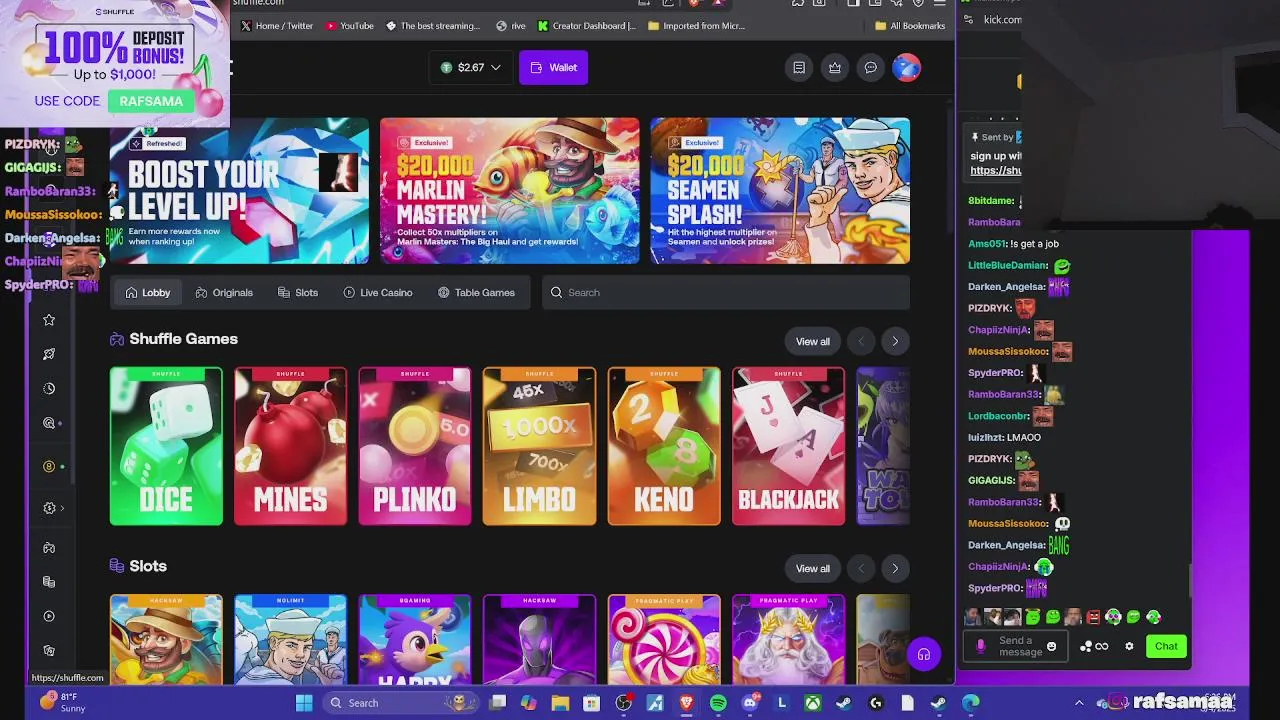The height and width of the screenshot is (720, 1280).
Task: Open the YouTube bookmark
Action: [x=350, y=26]
